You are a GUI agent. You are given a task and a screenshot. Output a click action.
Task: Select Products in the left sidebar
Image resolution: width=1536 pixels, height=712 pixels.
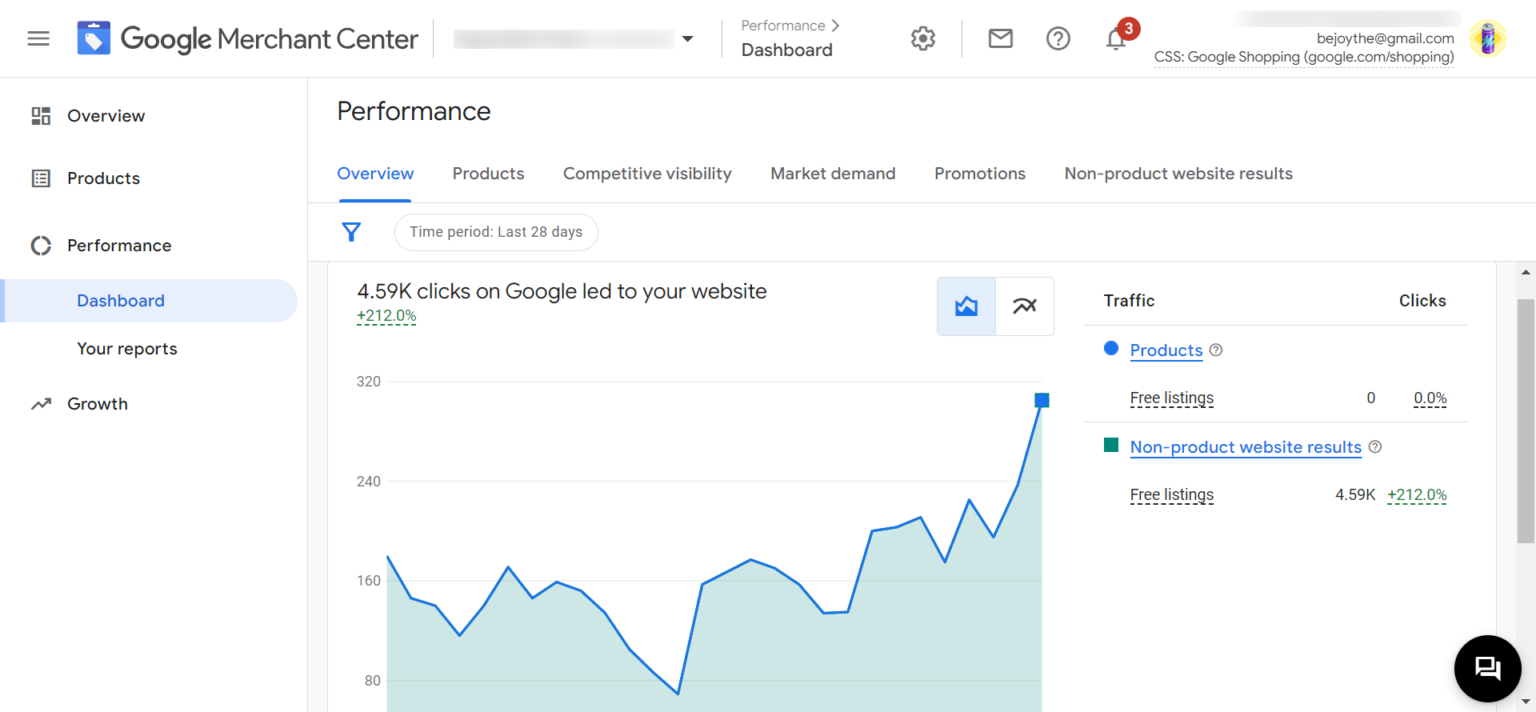pyautogui.click(x=103, y=178)
